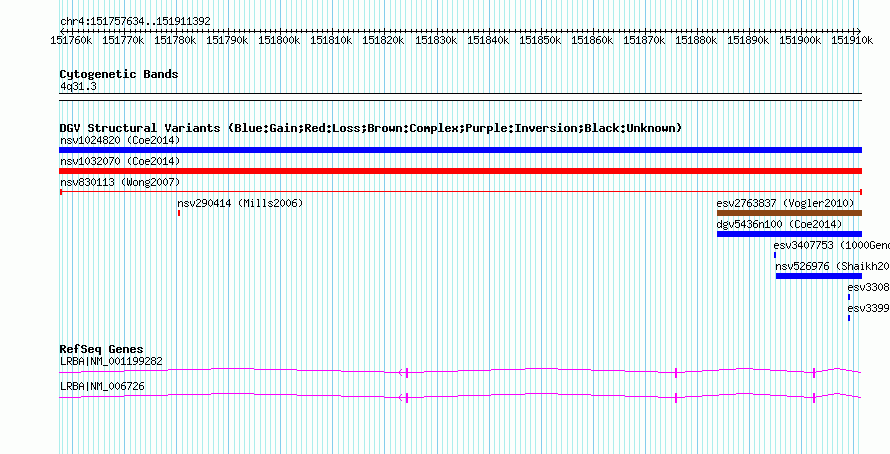This screenshot has width=890, height=454.
Task: Click the 151760k ruler label
Action: coord(71,40)
